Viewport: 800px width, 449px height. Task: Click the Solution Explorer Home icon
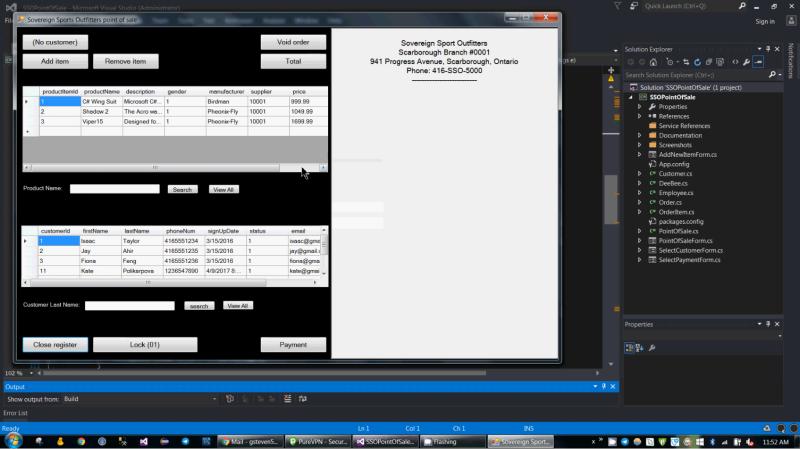655,62
